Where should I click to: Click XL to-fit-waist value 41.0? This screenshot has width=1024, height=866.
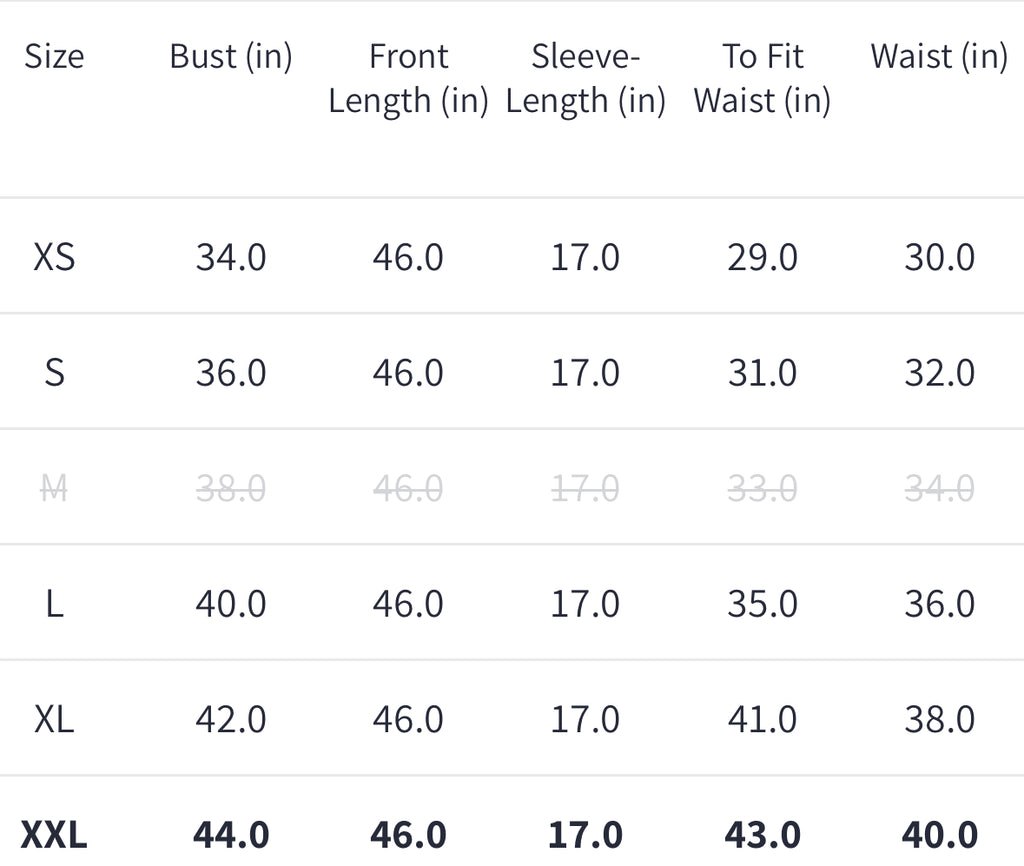pos(763,720)
